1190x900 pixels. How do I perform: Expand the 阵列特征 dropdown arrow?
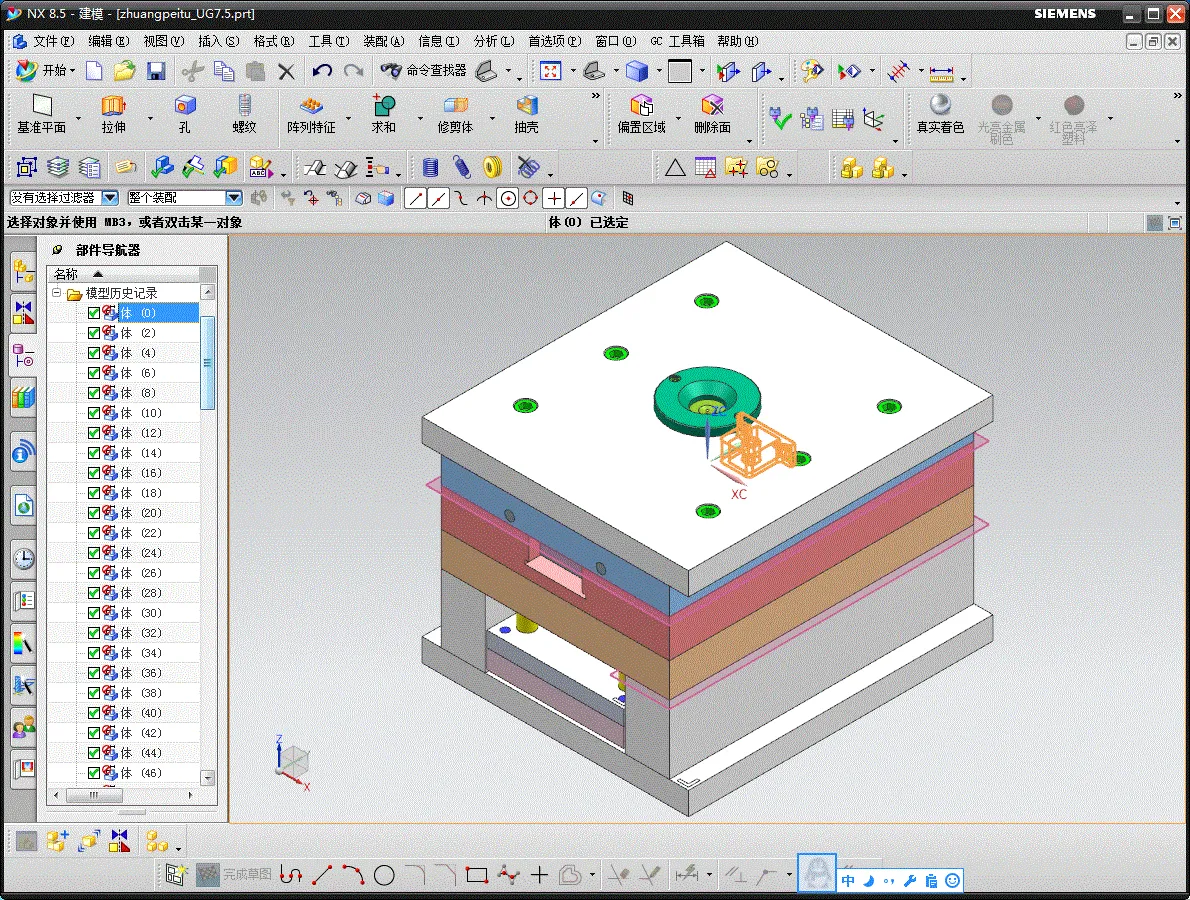coord(348,118)
